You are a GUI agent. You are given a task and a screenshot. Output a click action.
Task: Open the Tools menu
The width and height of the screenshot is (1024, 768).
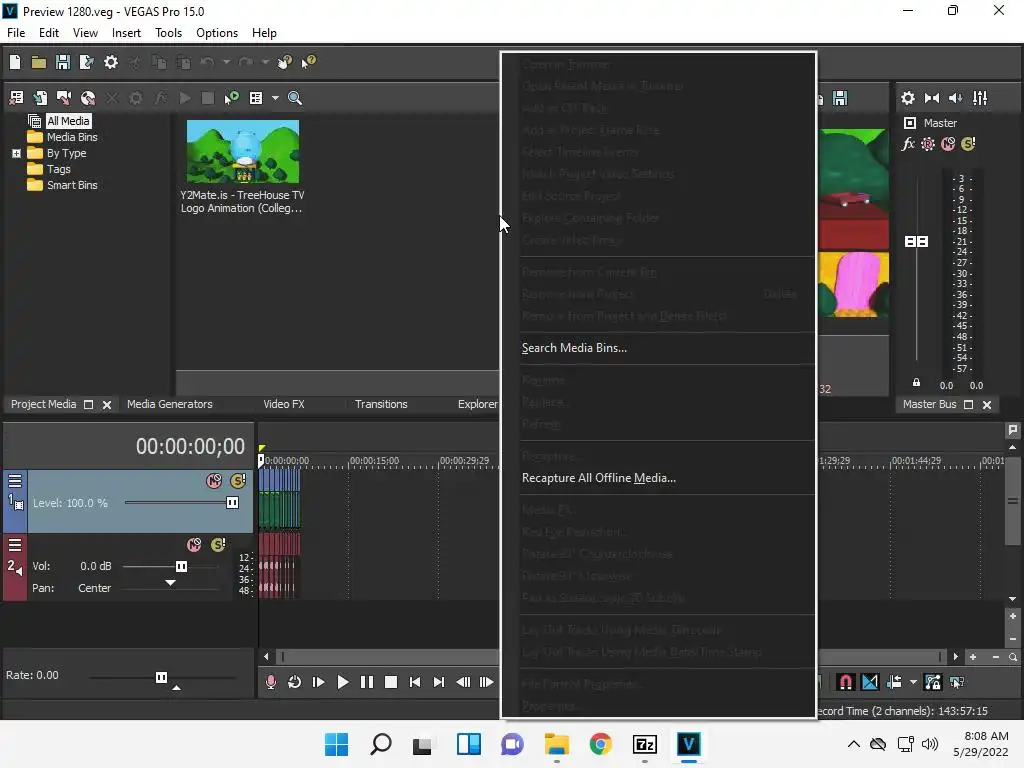tap(168, 33)
